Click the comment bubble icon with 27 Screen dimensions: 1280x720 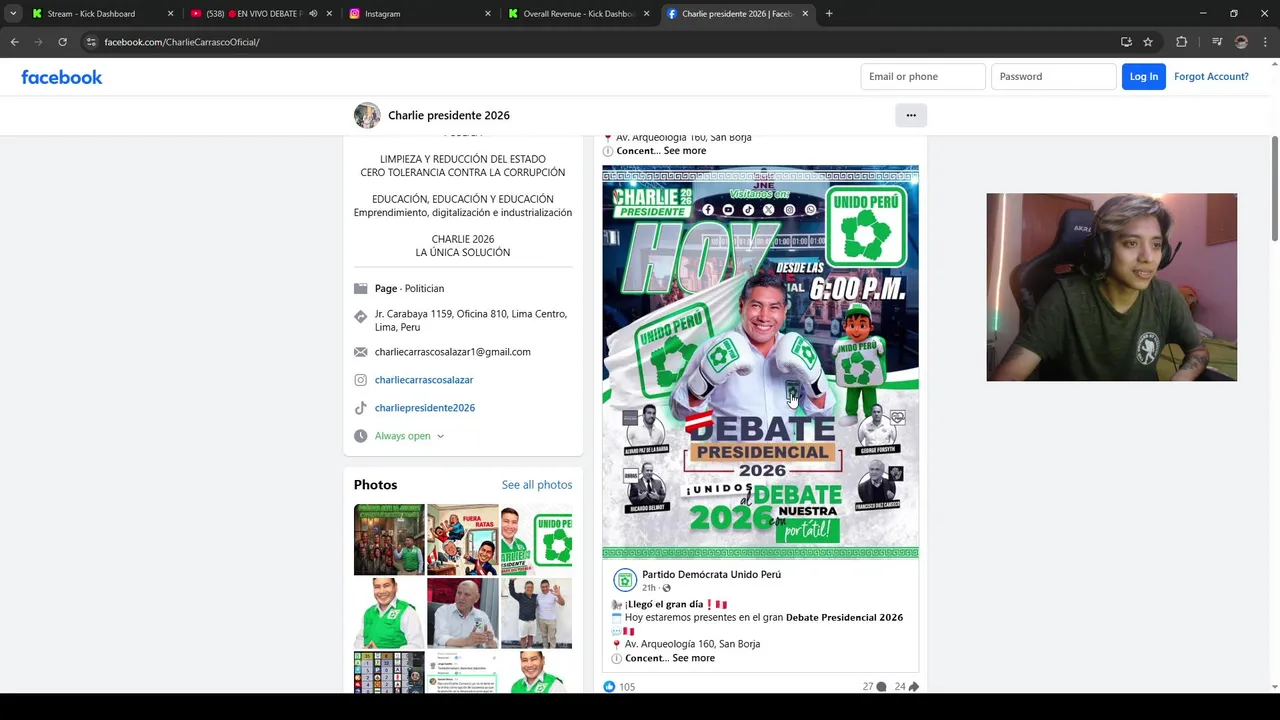881,686
